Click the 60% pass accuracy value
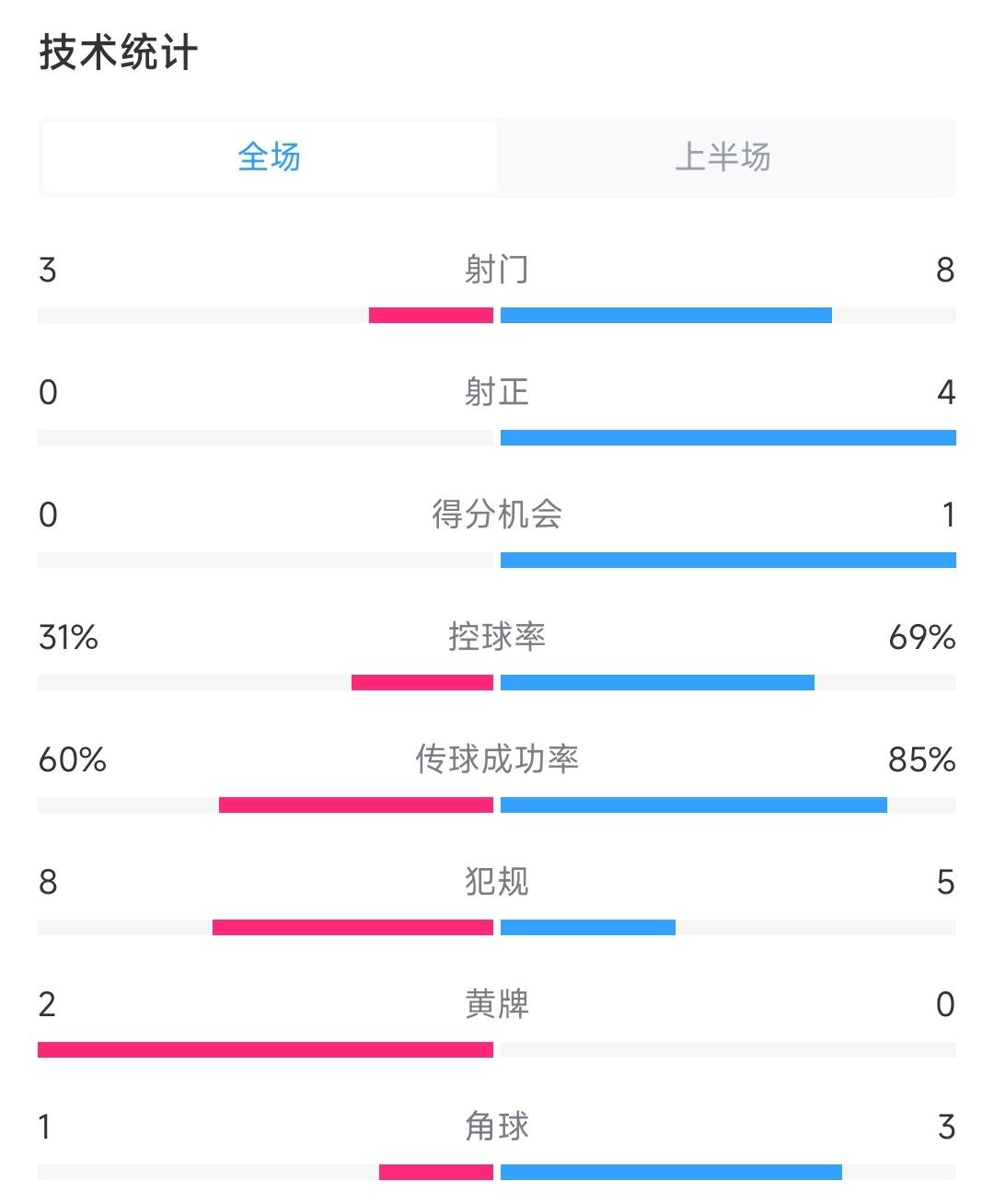 (73, 759)
